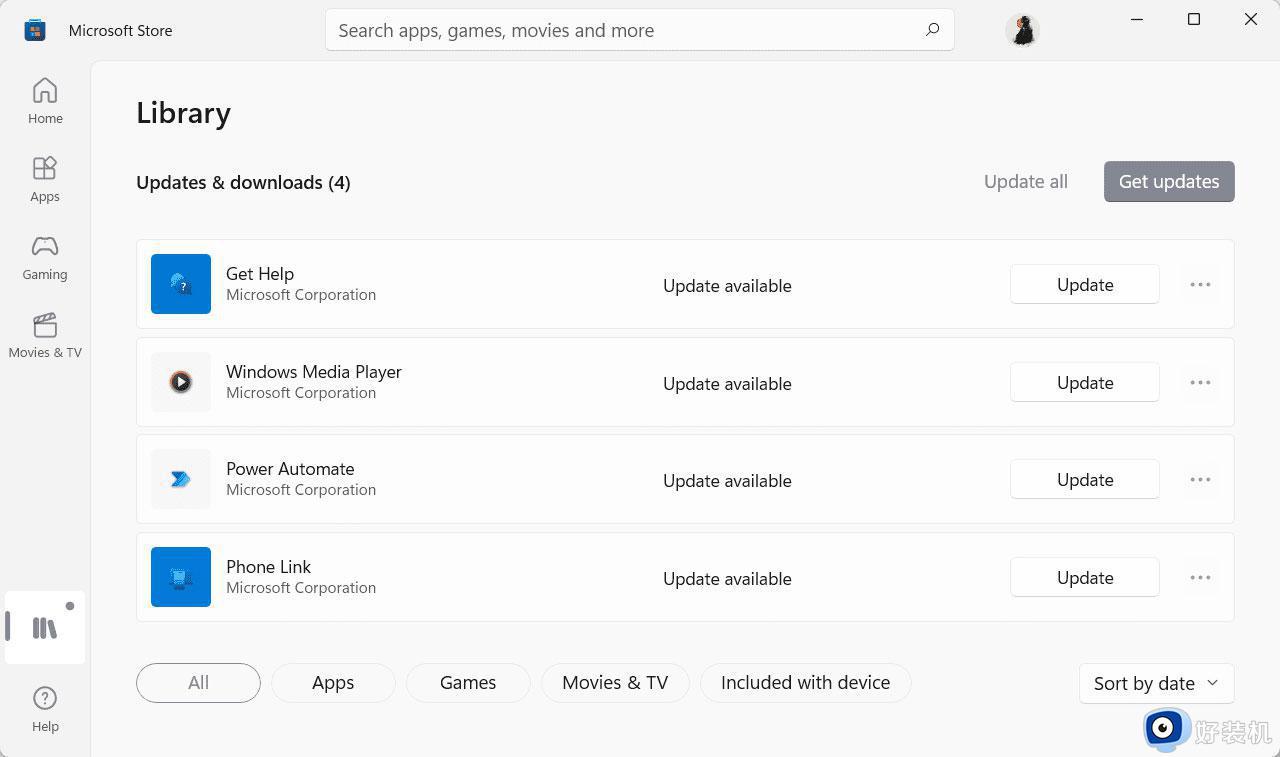Click the Updates & downloads (4) heading
The height and width of the screenshot is (757, 1280).
click(243, 182)
